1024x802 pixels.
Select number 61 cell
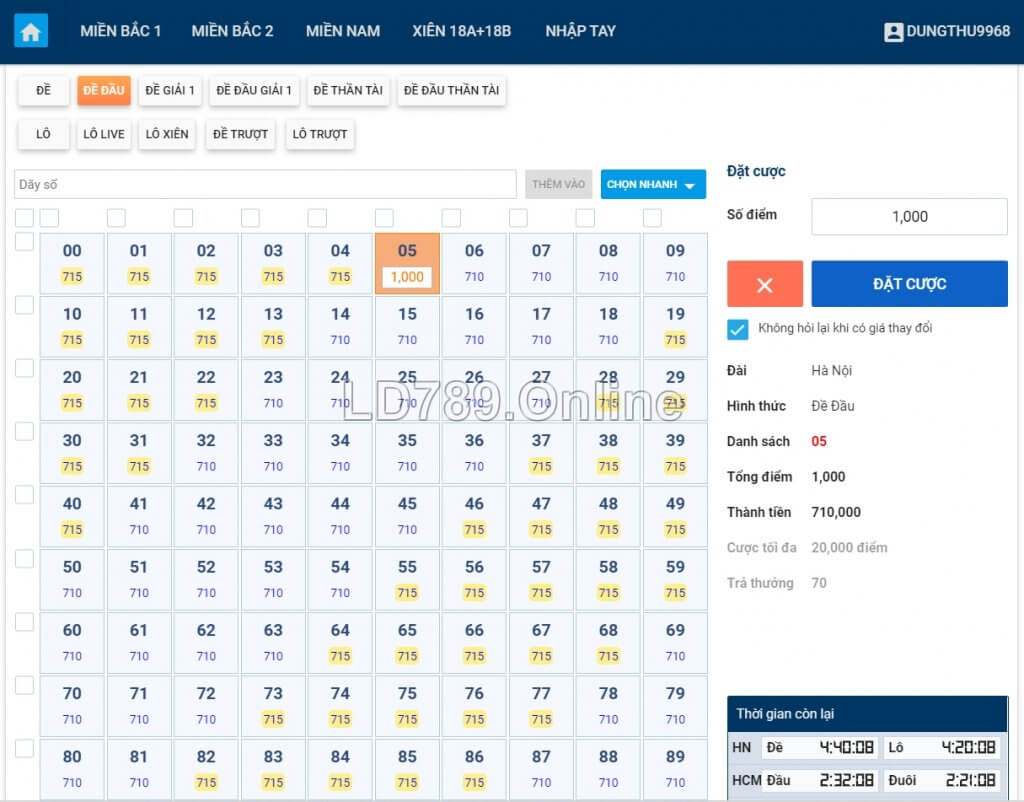coord(138,643)
